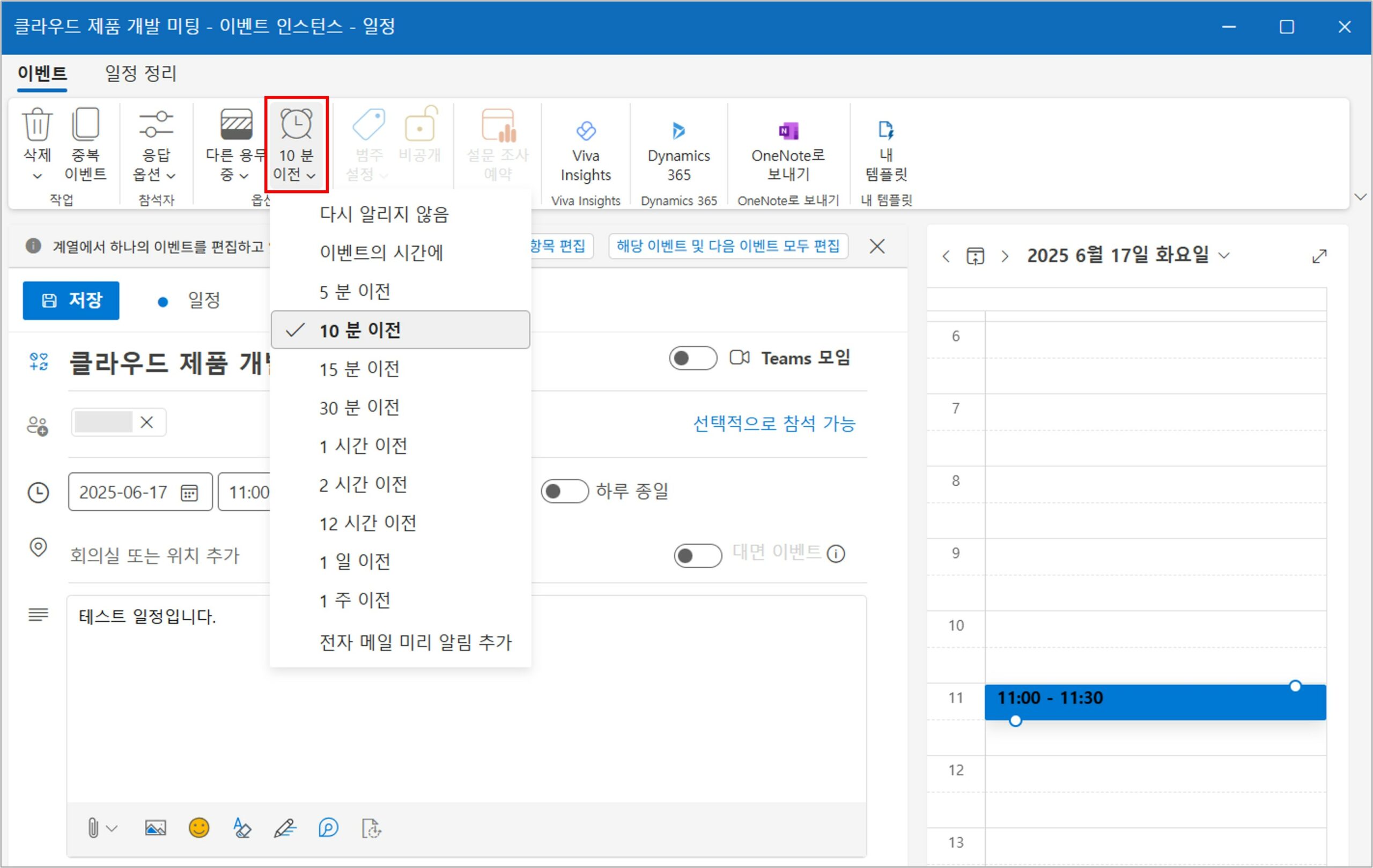Send event to OneNote

(x=788, y=132)
